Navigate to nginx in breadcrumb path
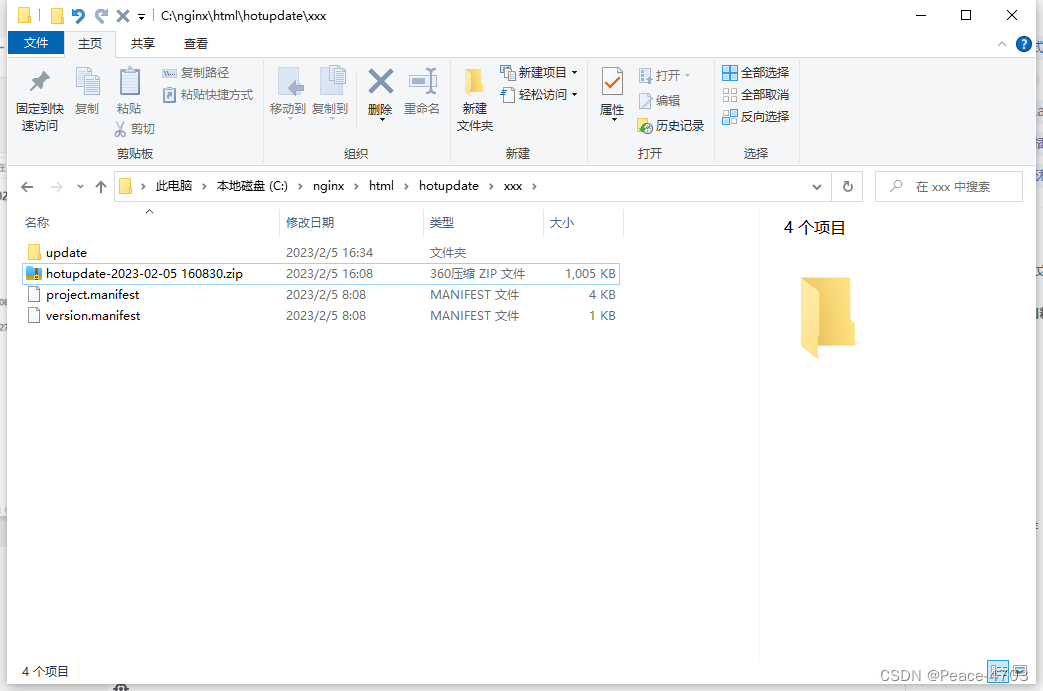Screen dimensions: 1043x691 coord(329,186)
